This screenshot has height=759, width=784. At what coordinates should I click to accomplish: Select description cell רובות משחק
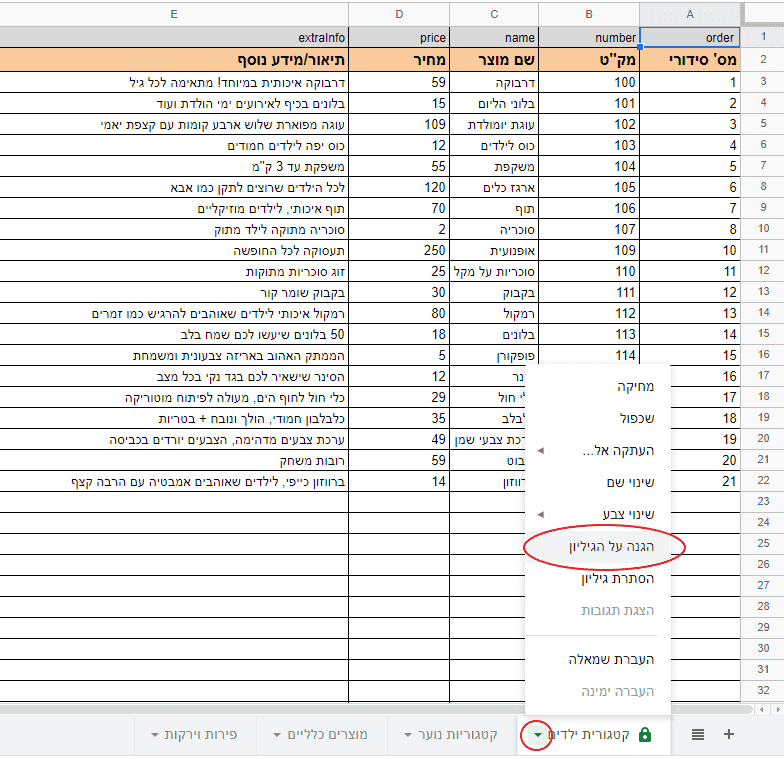[174, 460]
